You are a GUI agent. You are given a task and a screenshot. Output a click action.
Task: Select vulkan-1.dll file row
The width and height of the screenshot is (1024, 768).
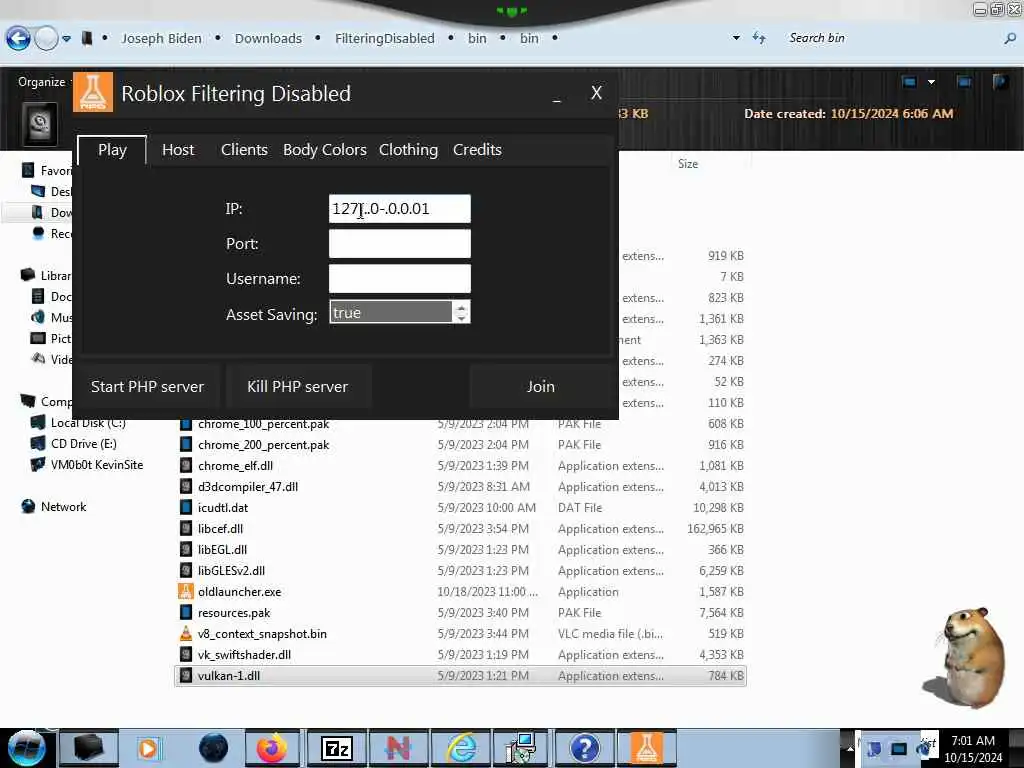(460, 675)
